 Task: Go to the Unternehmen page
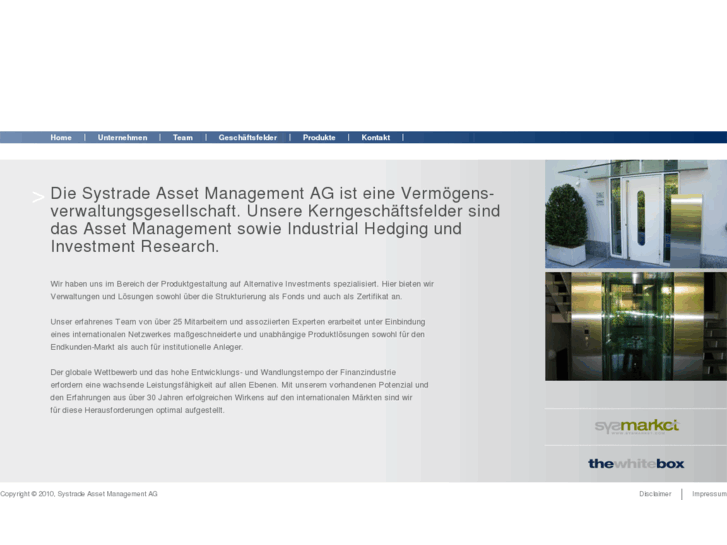pos(122,137)
